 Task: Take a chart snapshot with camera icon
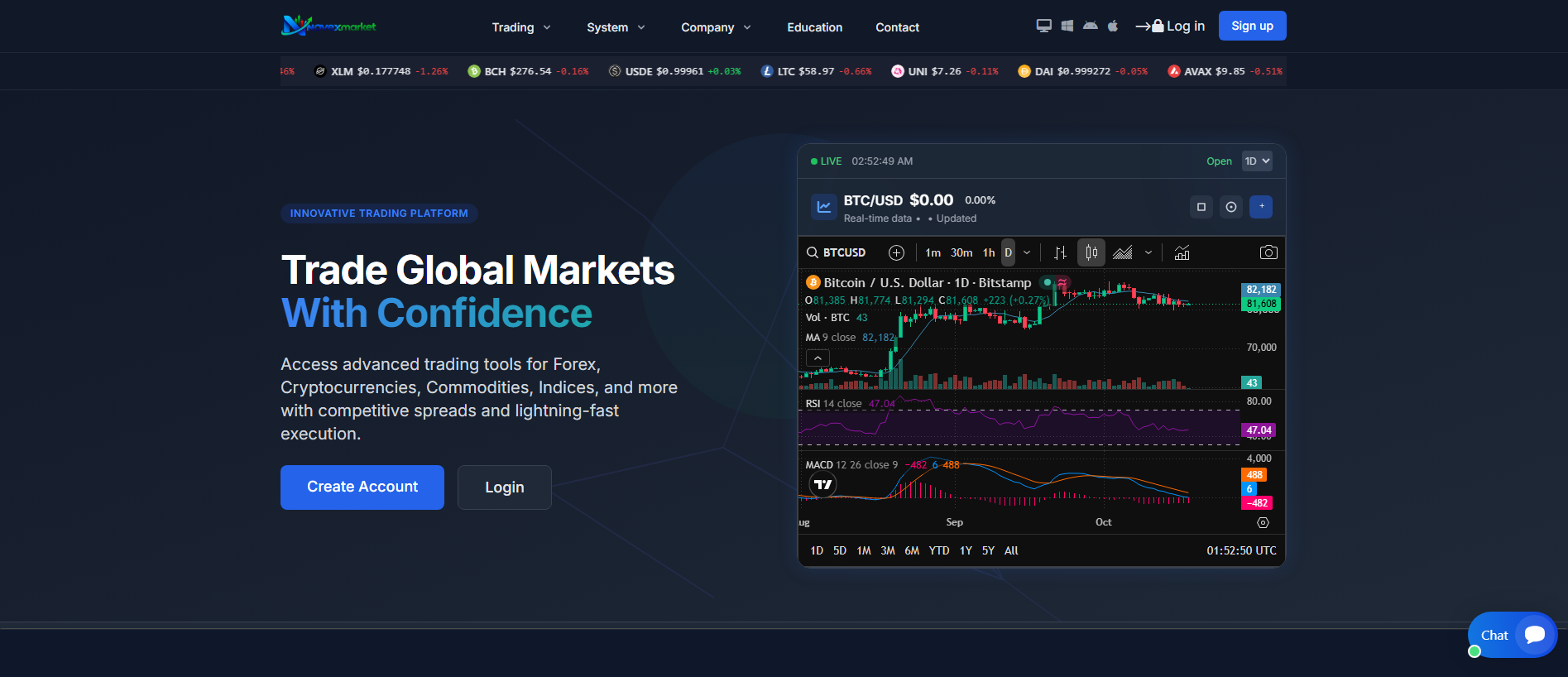coord(1268,252)
